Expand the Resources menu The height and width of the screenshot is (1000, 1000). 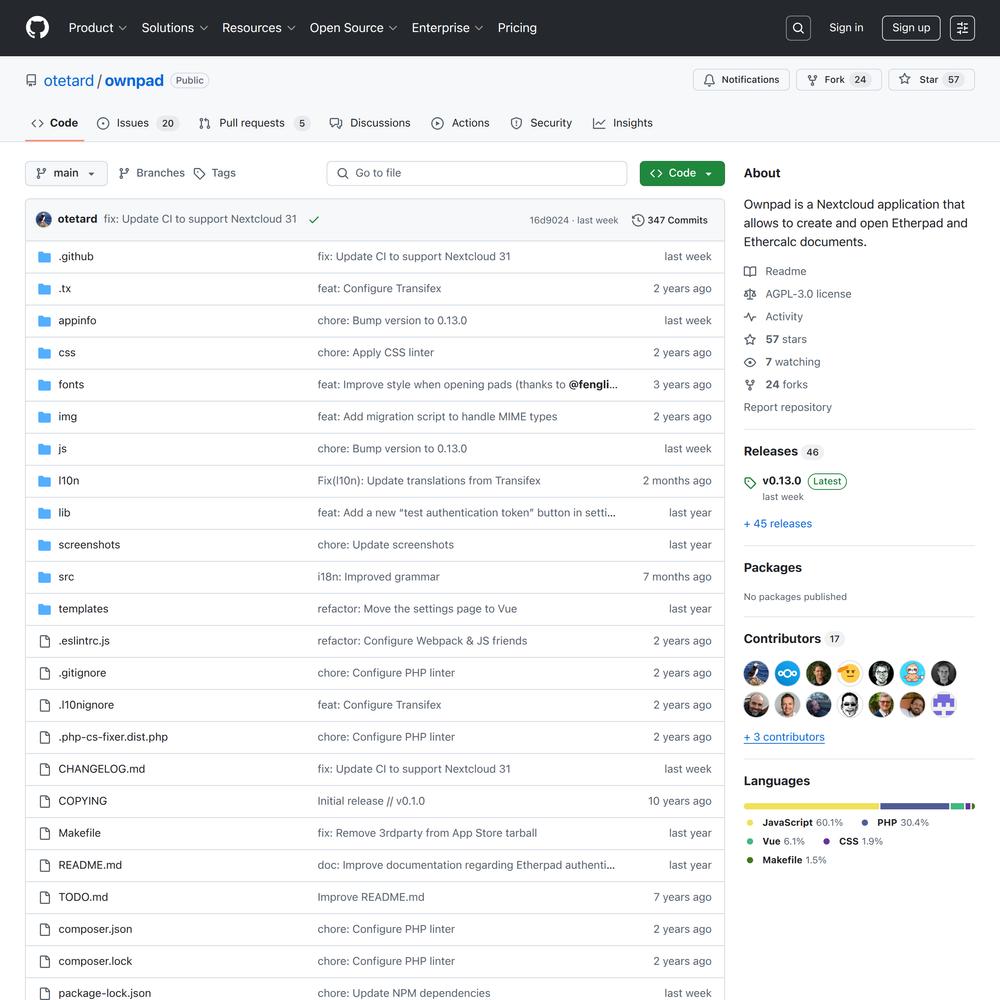pyautogui.click(x=258, y=28)
